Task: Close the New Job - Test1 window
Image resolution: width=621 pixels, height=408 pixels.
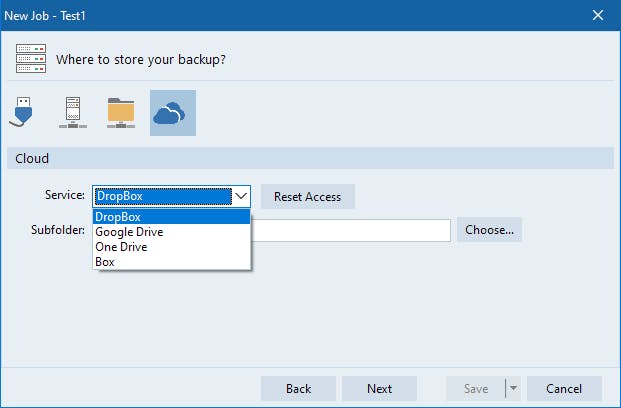Action: pos(598,15)
